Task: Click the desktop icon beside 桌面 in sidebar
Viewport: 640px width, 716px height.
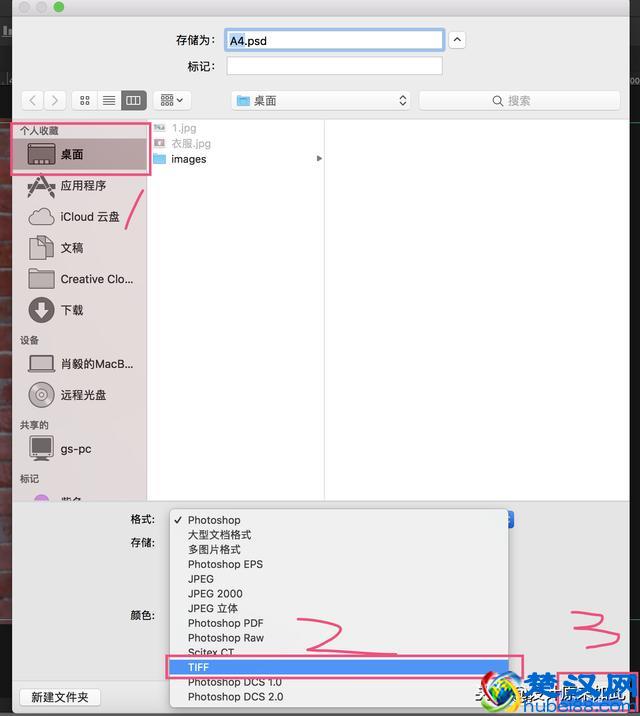Action: point(42,154)
